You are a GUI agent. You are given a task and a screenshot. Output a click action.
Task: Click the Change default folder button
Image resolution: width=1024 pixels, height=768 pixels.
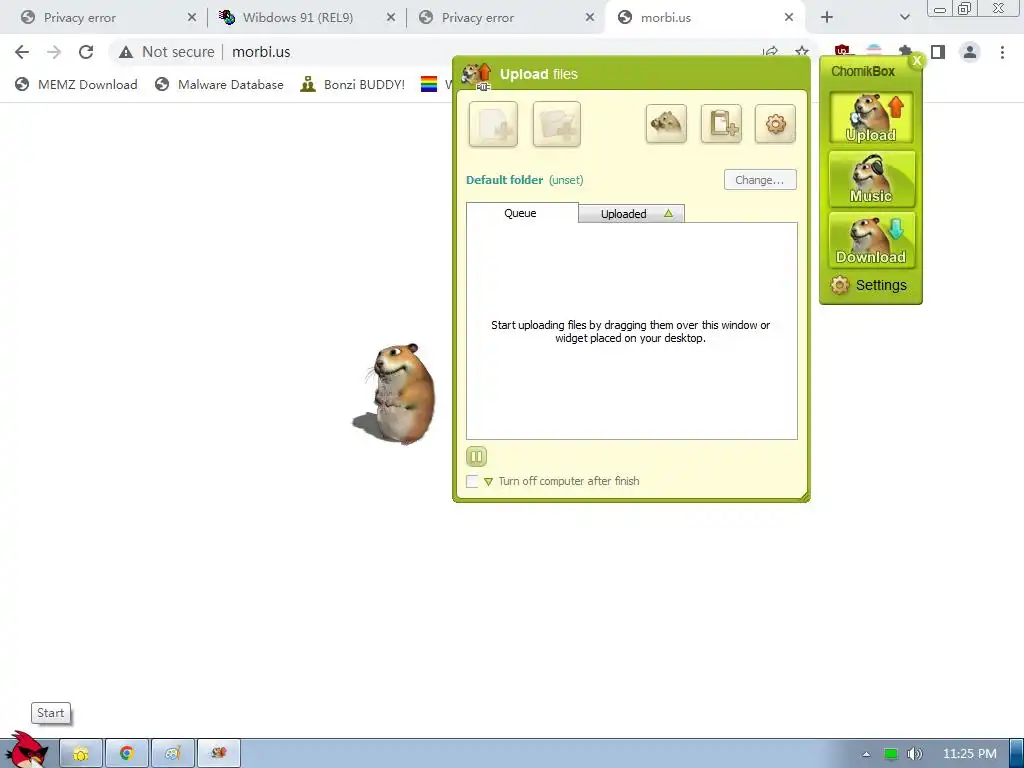point(760,180)
